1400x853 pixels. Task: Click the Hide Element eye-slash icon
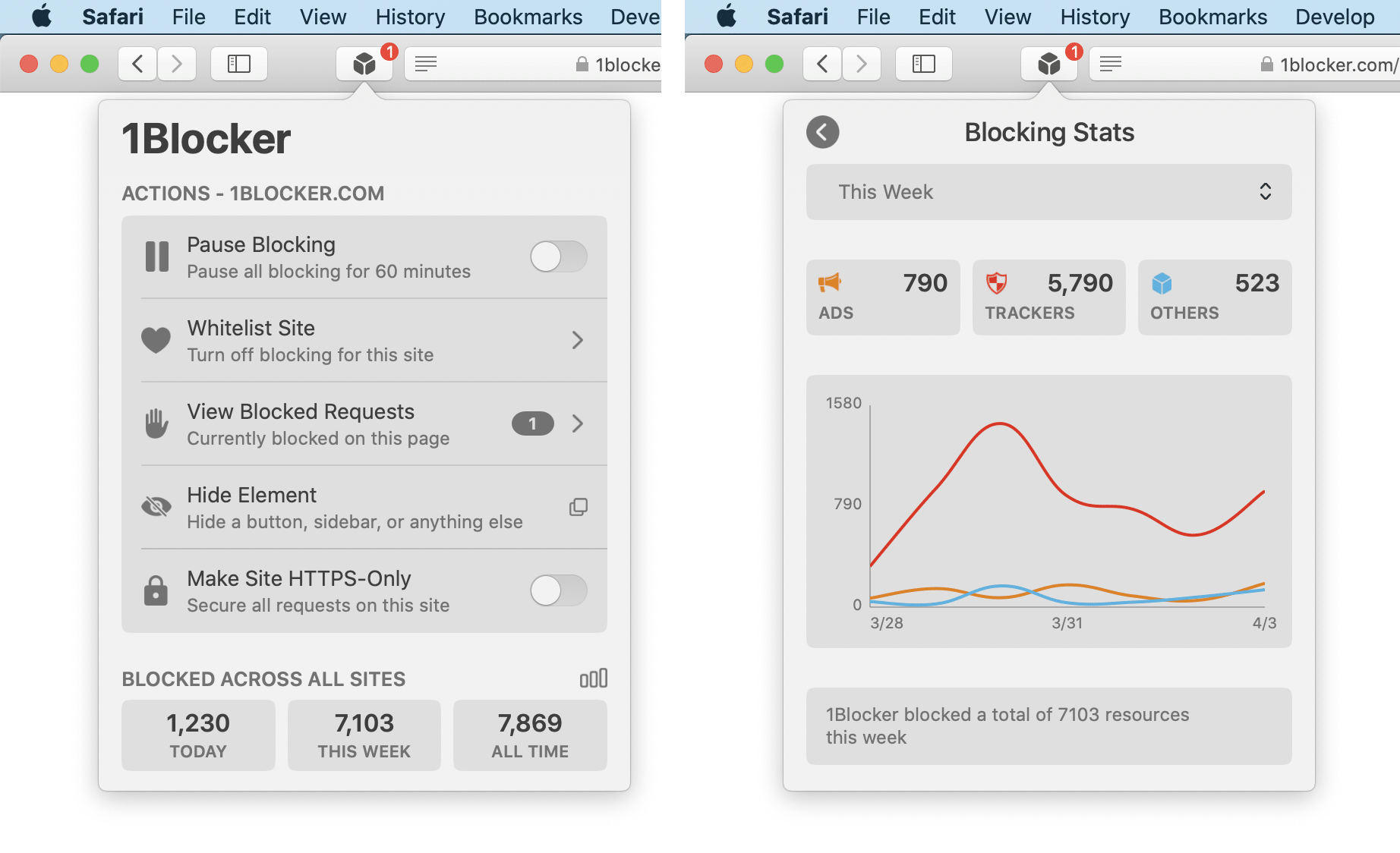[156, 506]
